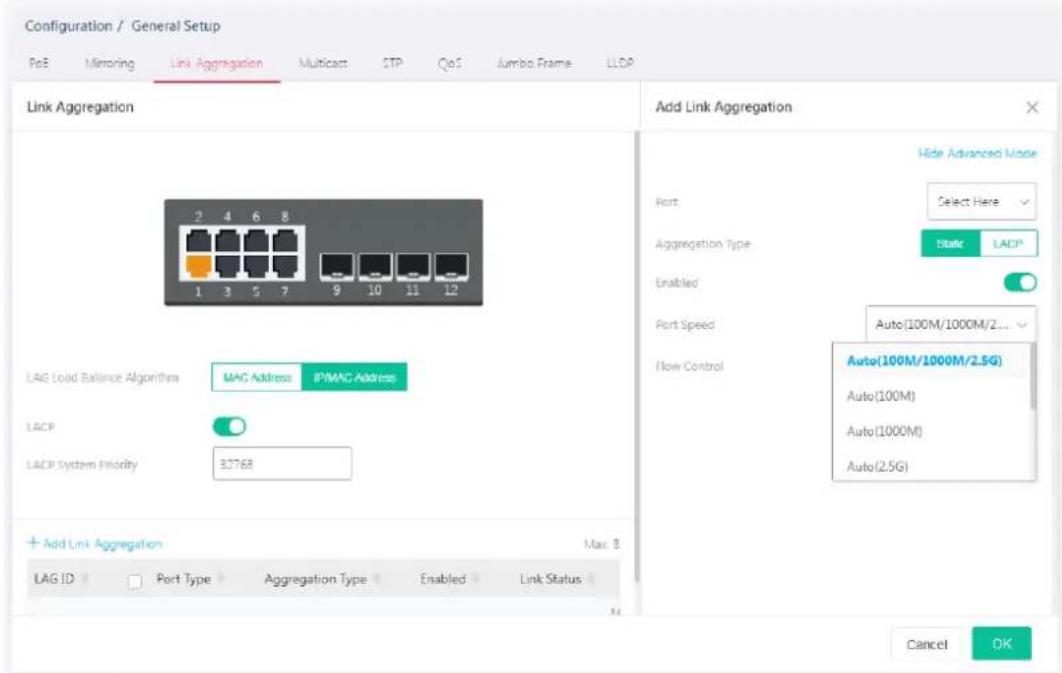
Task: Click the OK button
Action: [1002, 643]
